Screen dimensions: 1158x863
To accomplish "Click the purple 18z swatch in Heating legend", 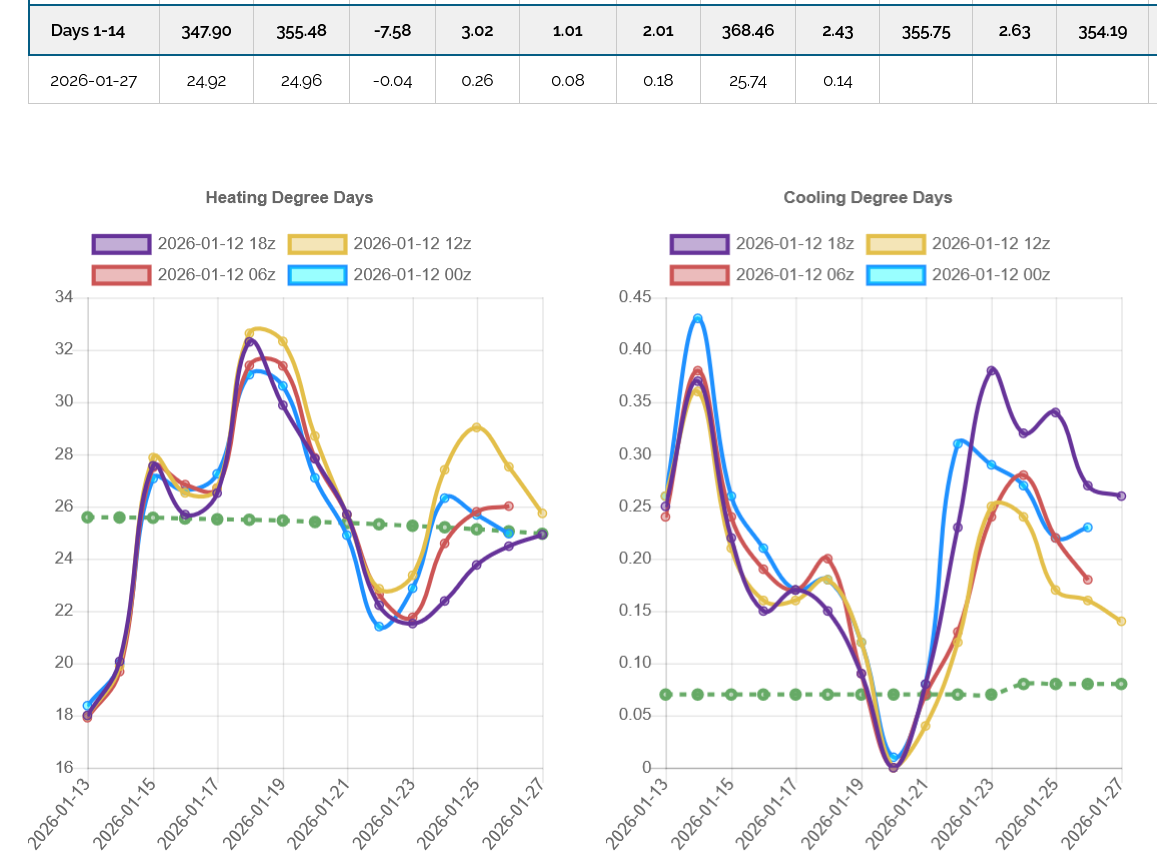I will (121, 244).
